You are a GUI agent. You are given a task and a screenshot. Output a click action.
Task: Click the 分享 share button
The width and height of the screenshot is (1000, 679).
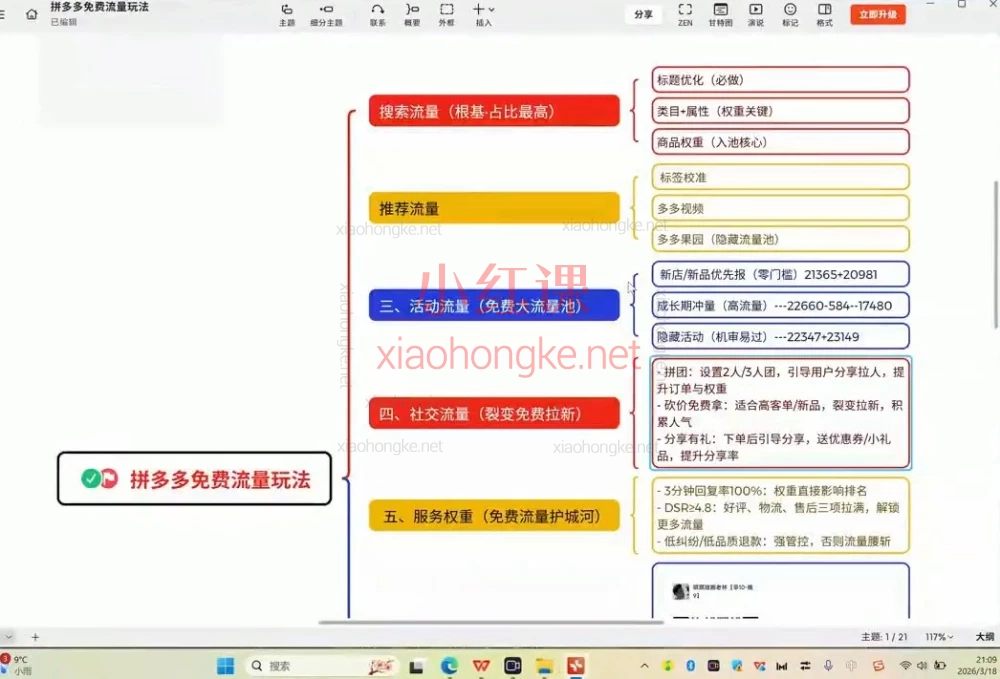point(643,14)
